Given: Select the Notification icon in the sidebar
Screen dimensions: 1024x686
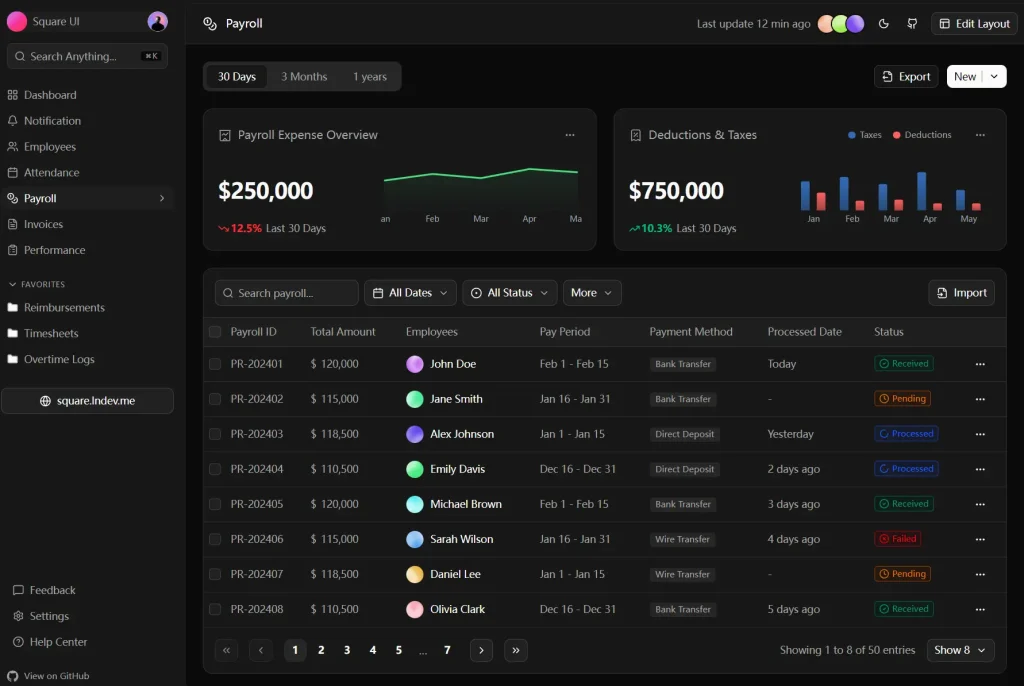Looking at the screenshot, I should [x=15, y=120].
